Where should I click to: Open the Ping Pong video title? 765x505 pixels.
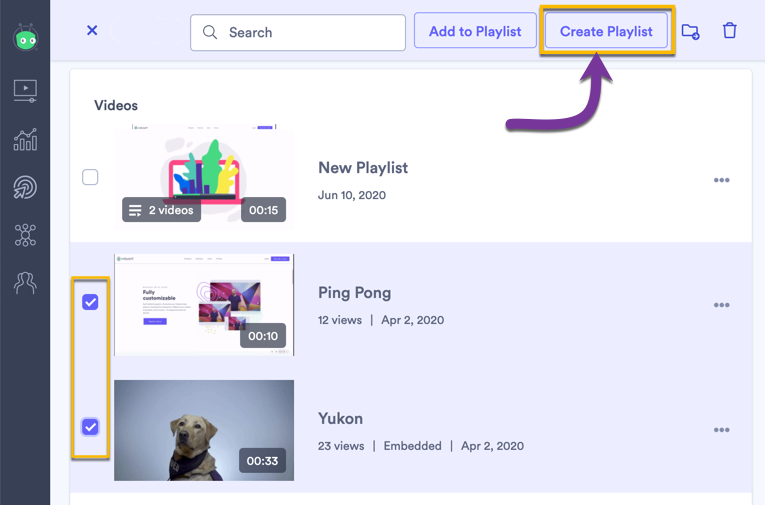pos(355,293)
